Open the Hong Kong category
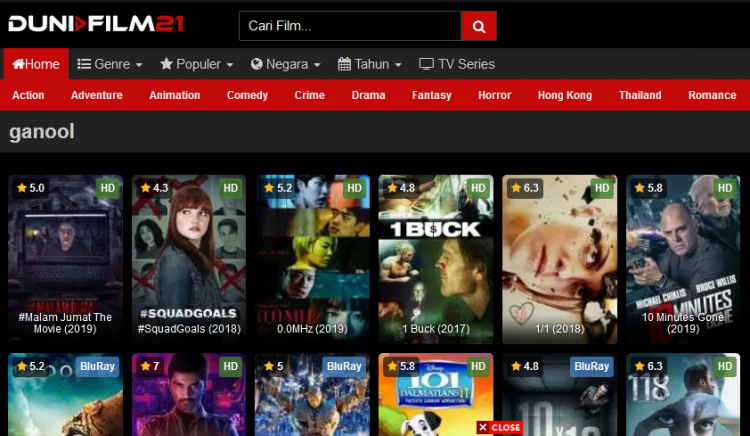The image size is (750, 436). pyautogui.click(x=565, y=95)
